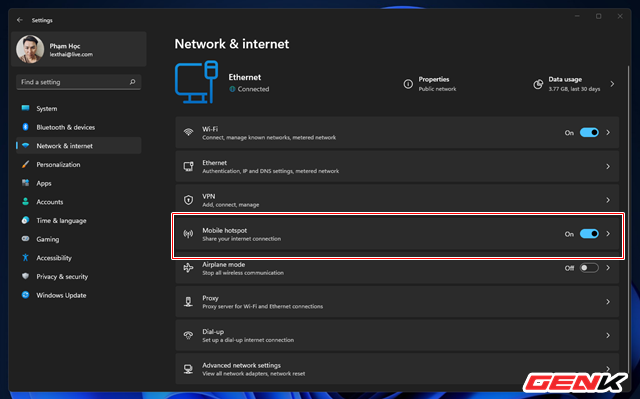The height and width of the screenshot is (399, 640).
Task: Open Proxy row chevron
Action: tap(608, 301)
